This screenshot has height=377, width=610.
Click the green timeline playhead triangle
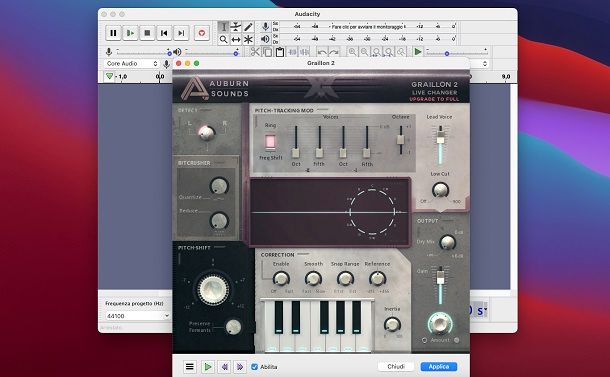[x=110, y=76]
